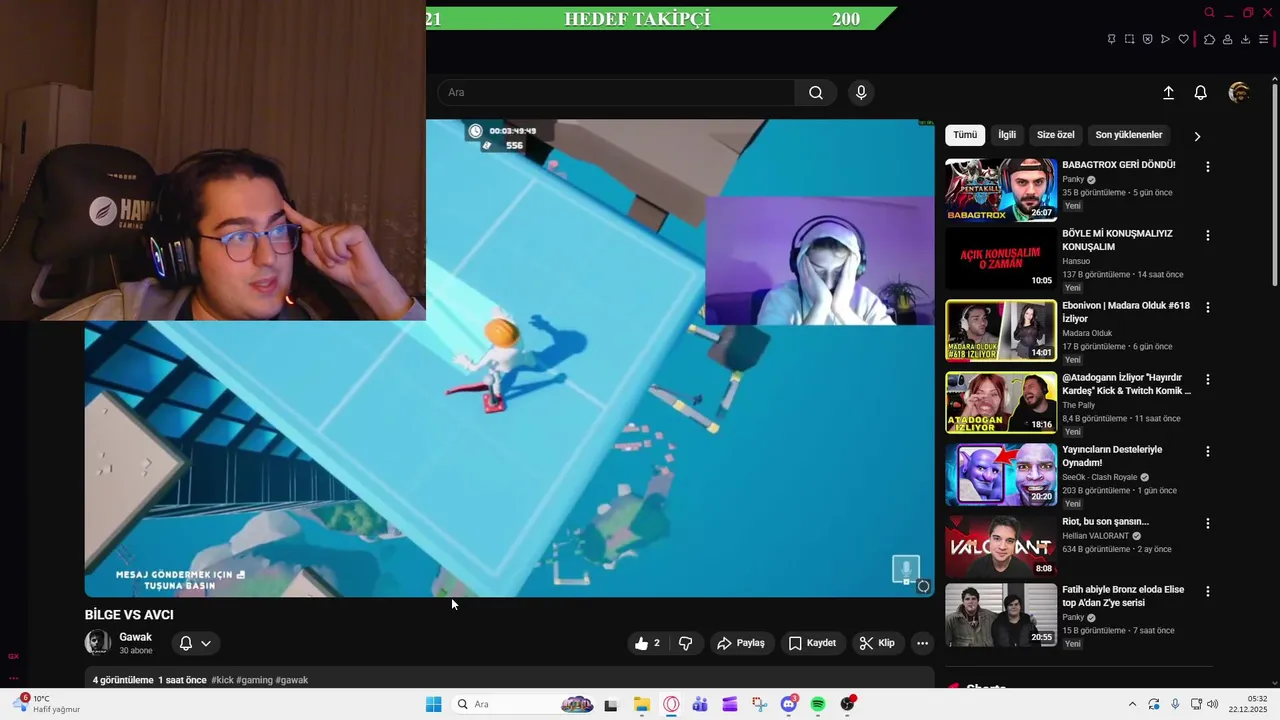Click the browser Flow send arrow icon

(1165, 40)
